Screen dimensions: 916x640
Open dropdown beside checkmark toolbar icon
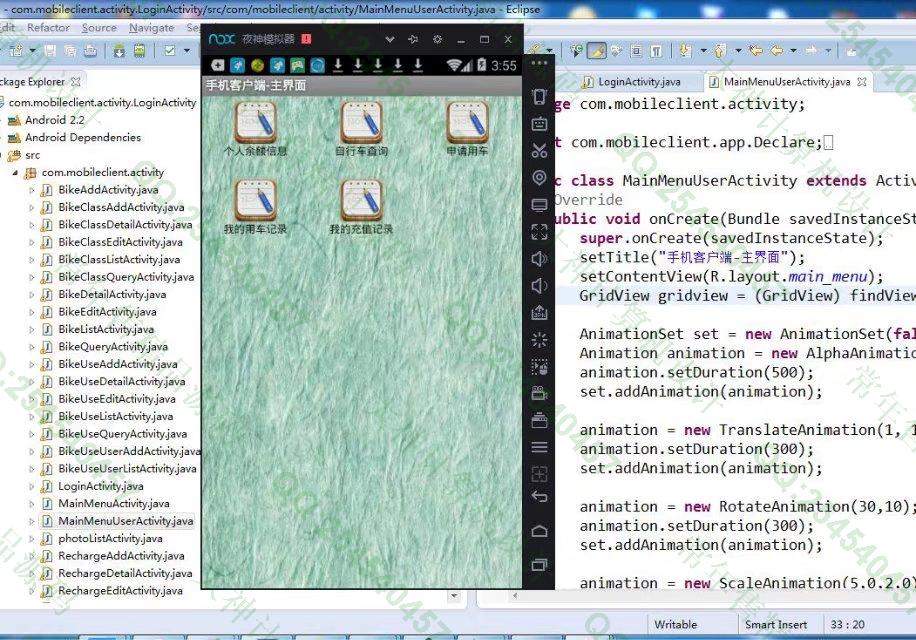coord(187,51)
